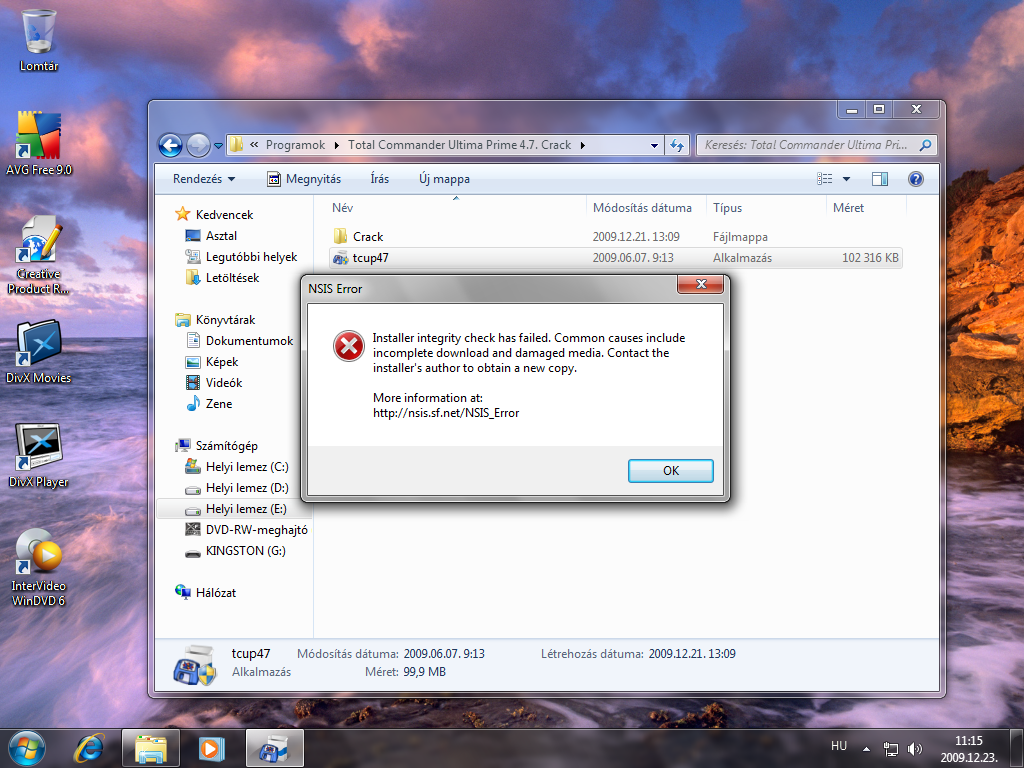The image size is (1024, 768).
Task: Click the HU language indicator
Action: (839, 746)
